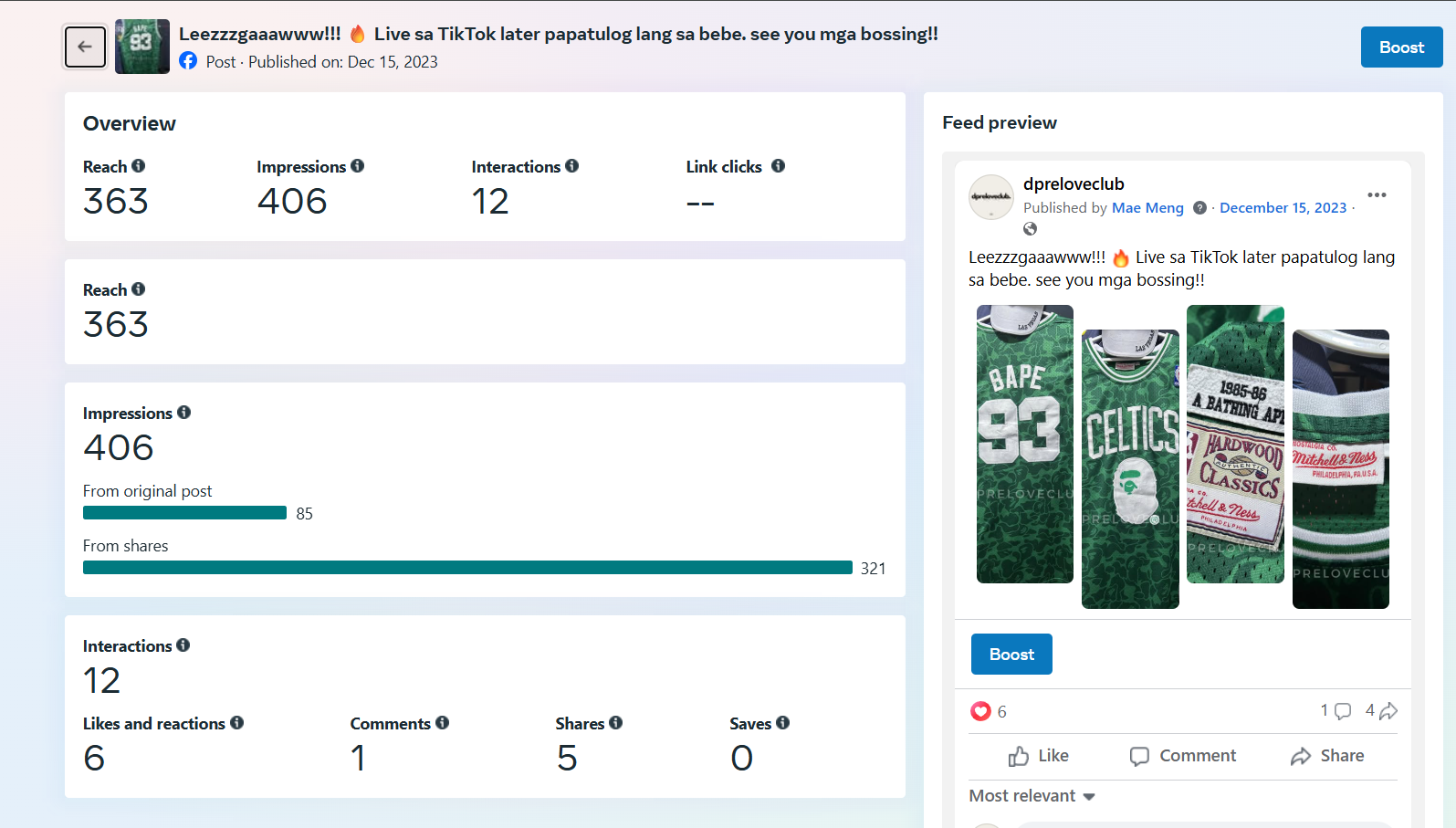This screenshot has height=828, width=1456.
Task: Open the December 15, 2023 date link
Action: (1283, 208)
